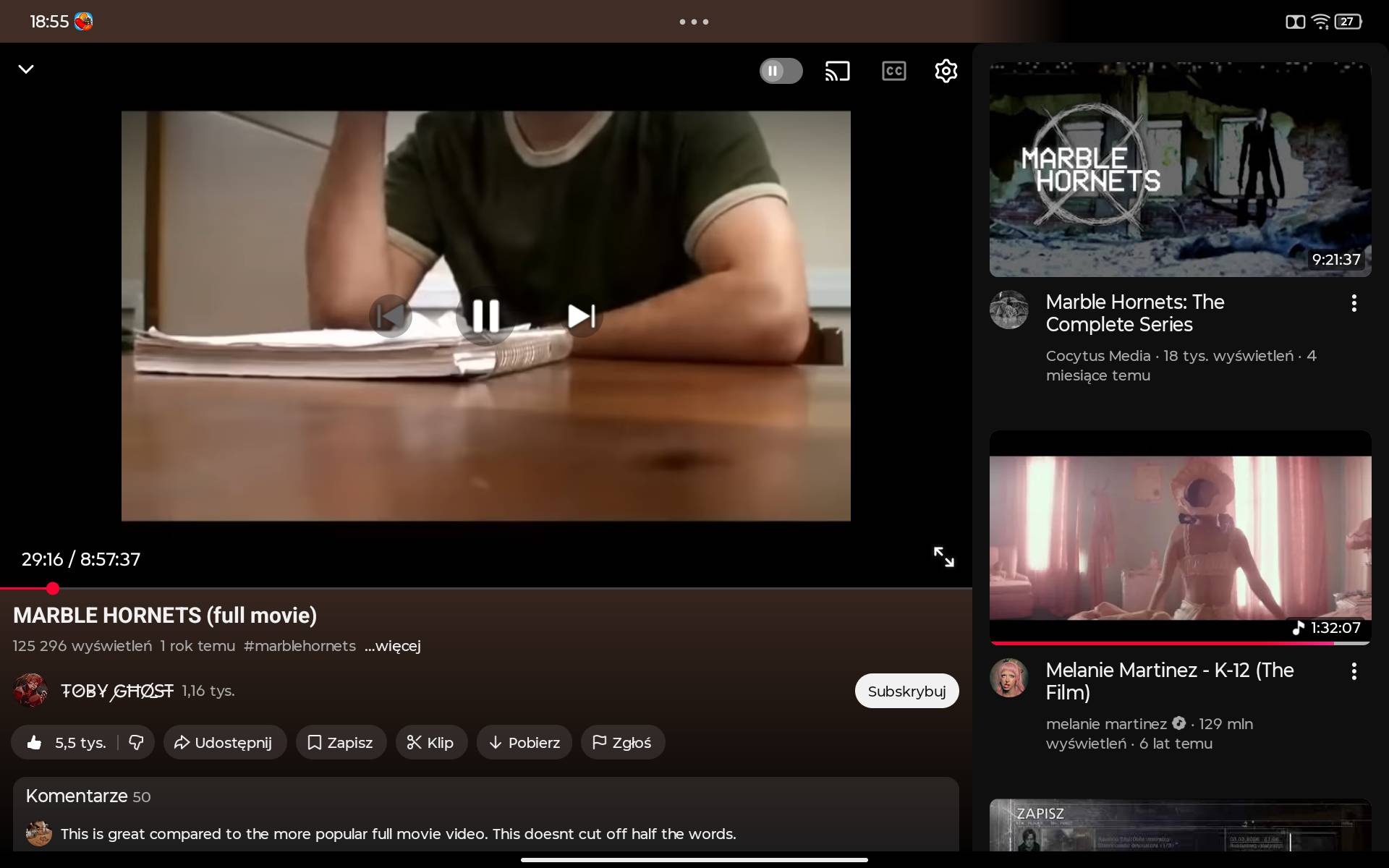Open the TOBY GHOST channel name

(x=117, y=691)
